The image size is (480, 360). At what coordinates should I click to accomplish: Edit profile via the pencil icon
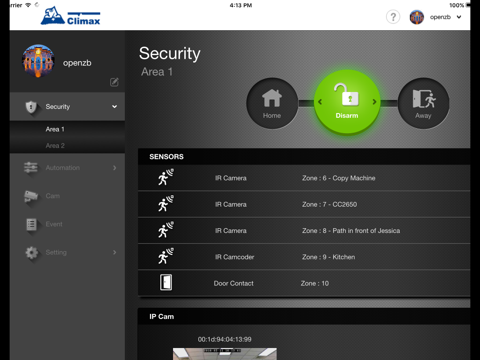coord(114,82)
